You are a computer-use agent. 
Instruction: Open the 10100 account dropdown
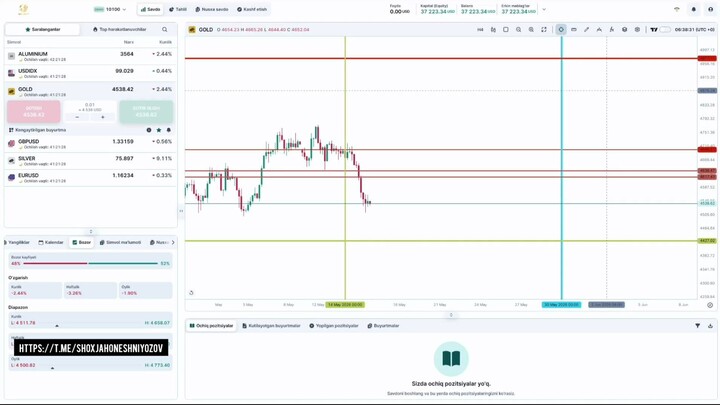pos(110,9)
